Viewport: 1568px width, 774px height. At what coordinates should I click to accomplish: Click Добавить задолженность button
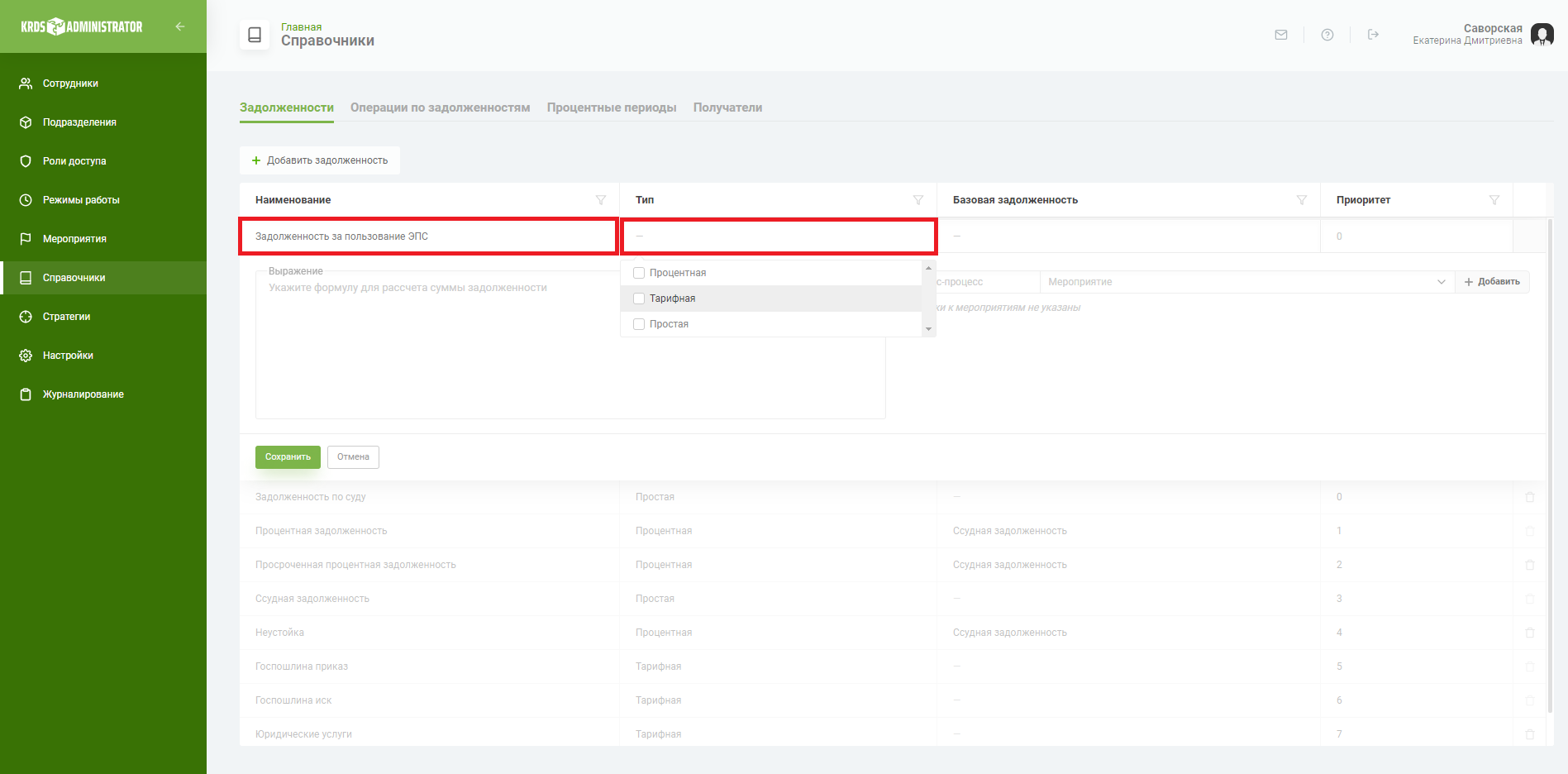point(320,160)
